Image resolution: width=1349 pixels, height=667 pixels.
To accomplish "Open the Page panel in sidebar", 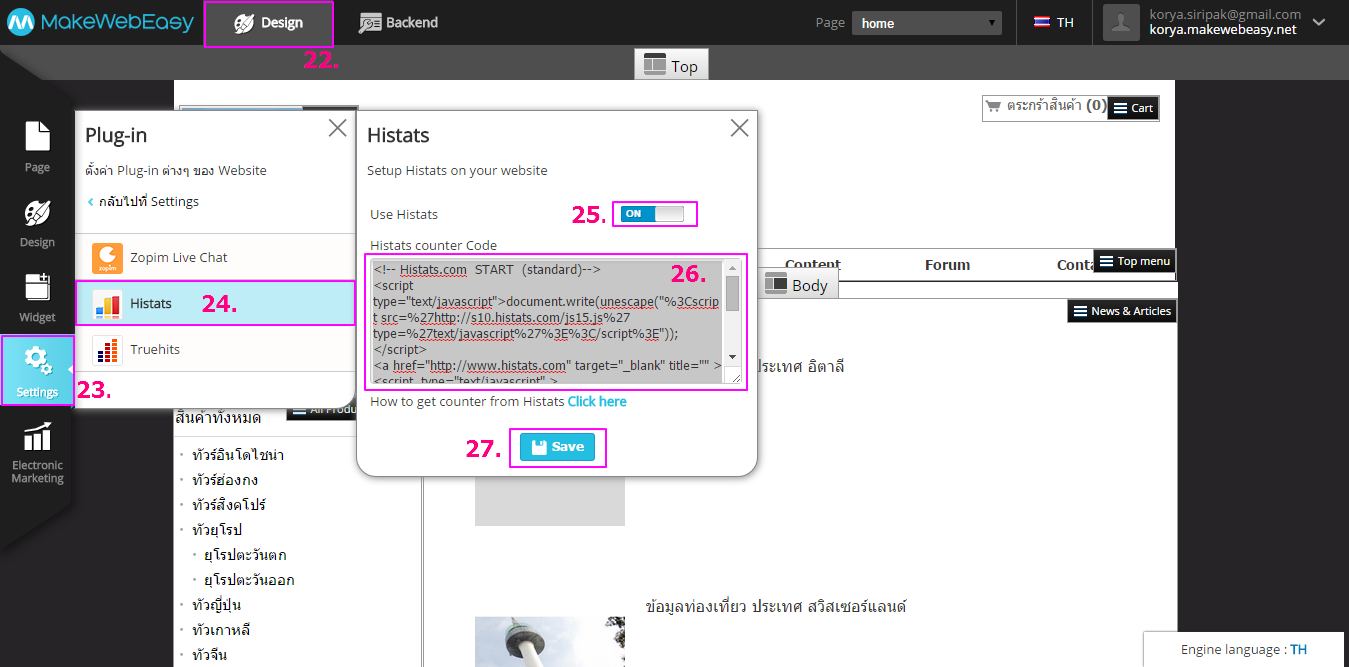I will click(x=37, y=146).
